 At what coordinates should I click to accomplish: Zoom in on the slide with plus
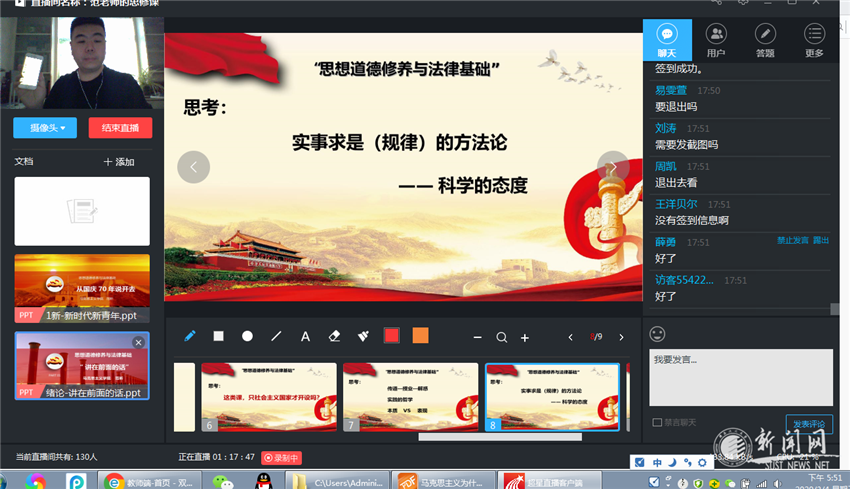[x=524, y=338]
